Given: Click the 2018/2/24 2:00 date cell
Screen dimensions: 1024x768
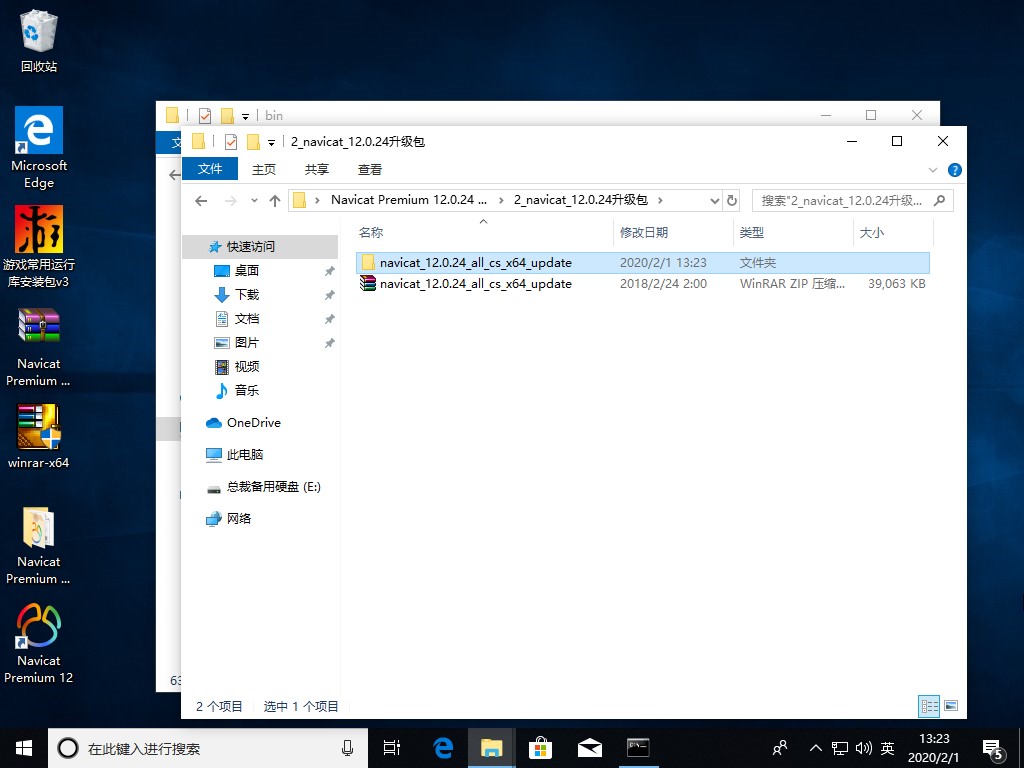Looking at the screenshot, I should (x=663, y=283).
